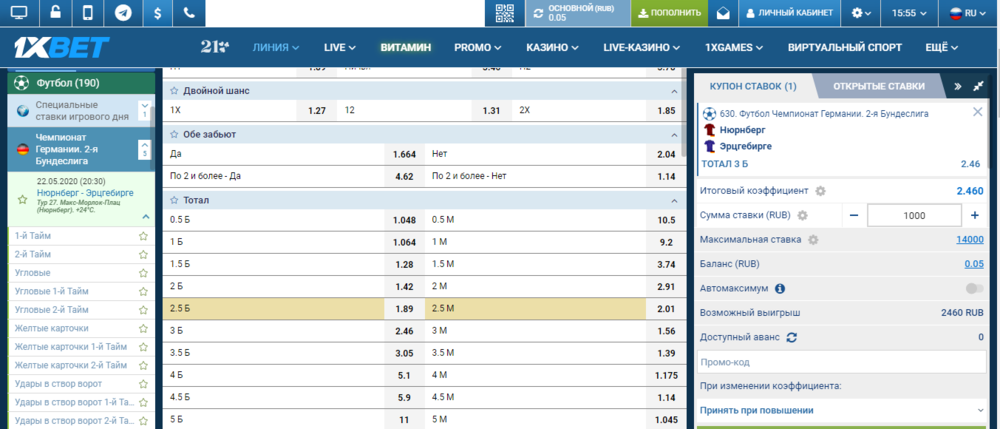1000x429 pixels.
Task: Select odds 2.46 for 3 Б
Action: coord(405,331)
